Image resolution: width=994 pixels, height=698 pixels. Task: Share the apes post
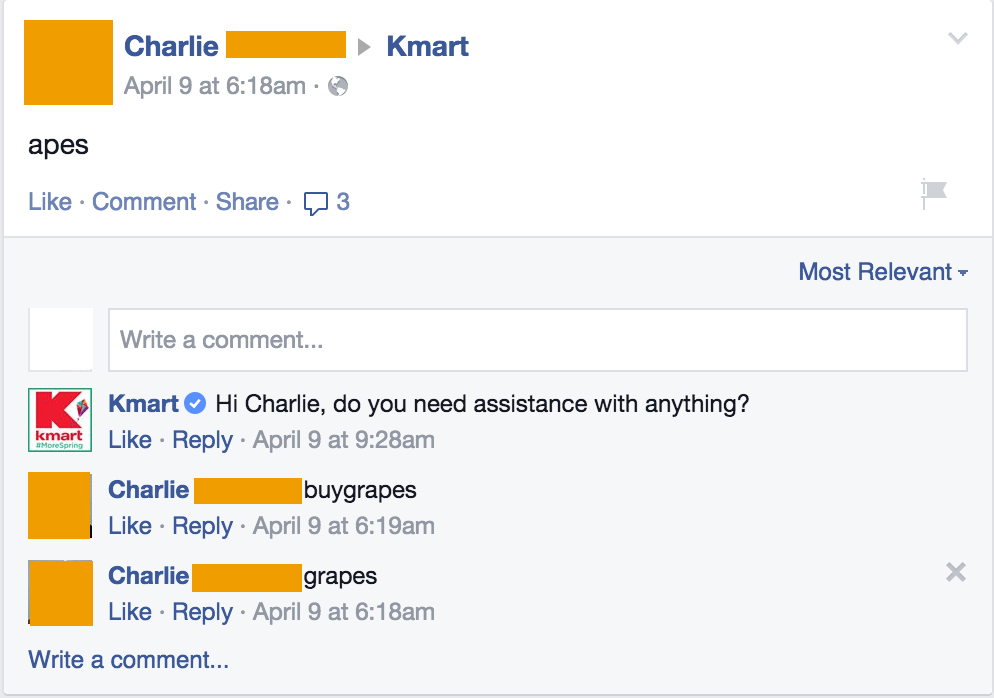[247, 202]
